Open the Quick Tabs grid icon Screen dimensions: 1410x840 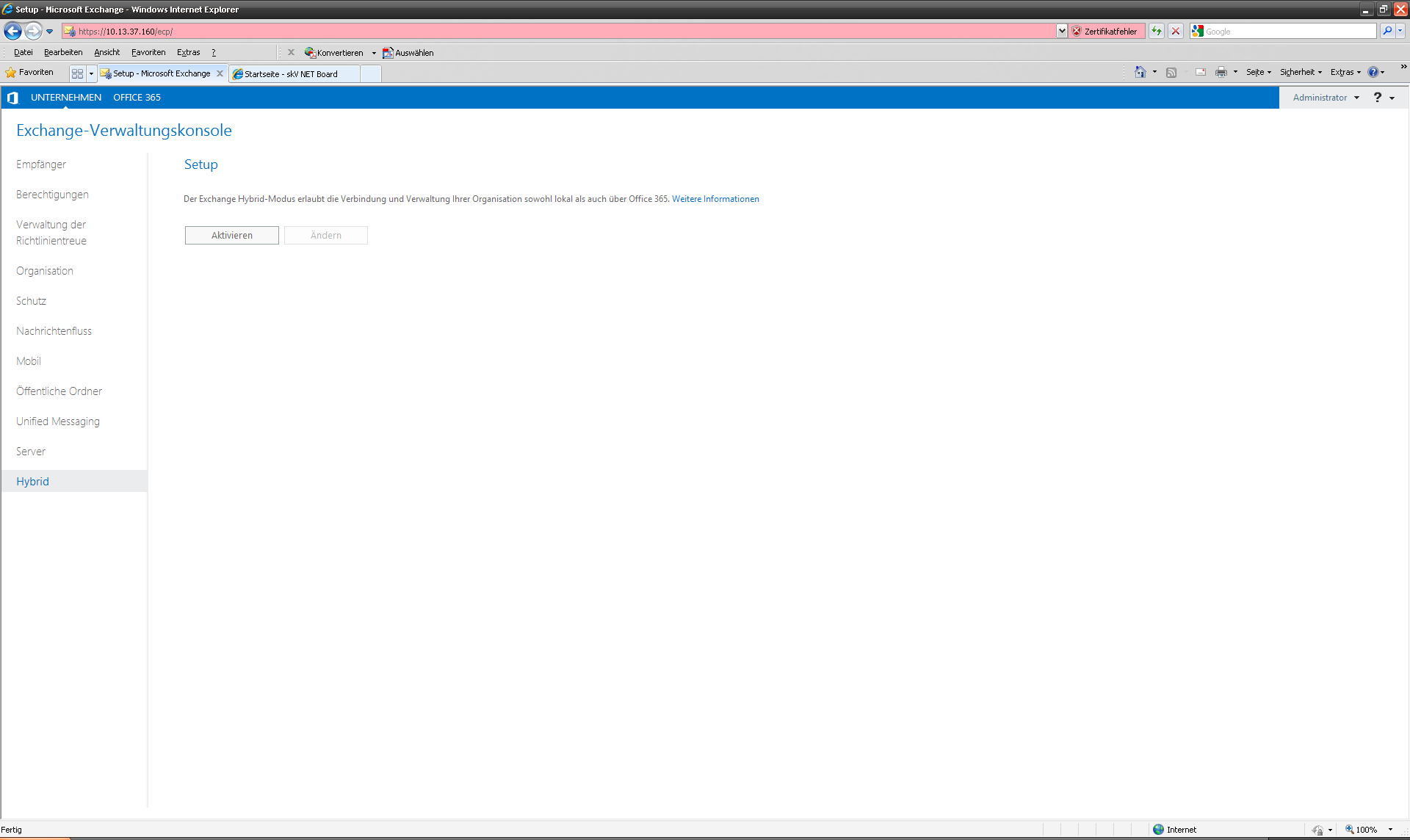pyautogui.click(x=77, y=73)
